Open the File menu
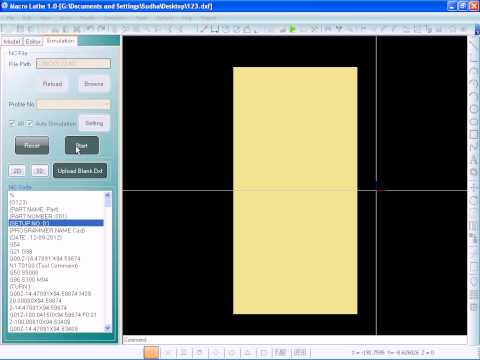 point(10,18)
